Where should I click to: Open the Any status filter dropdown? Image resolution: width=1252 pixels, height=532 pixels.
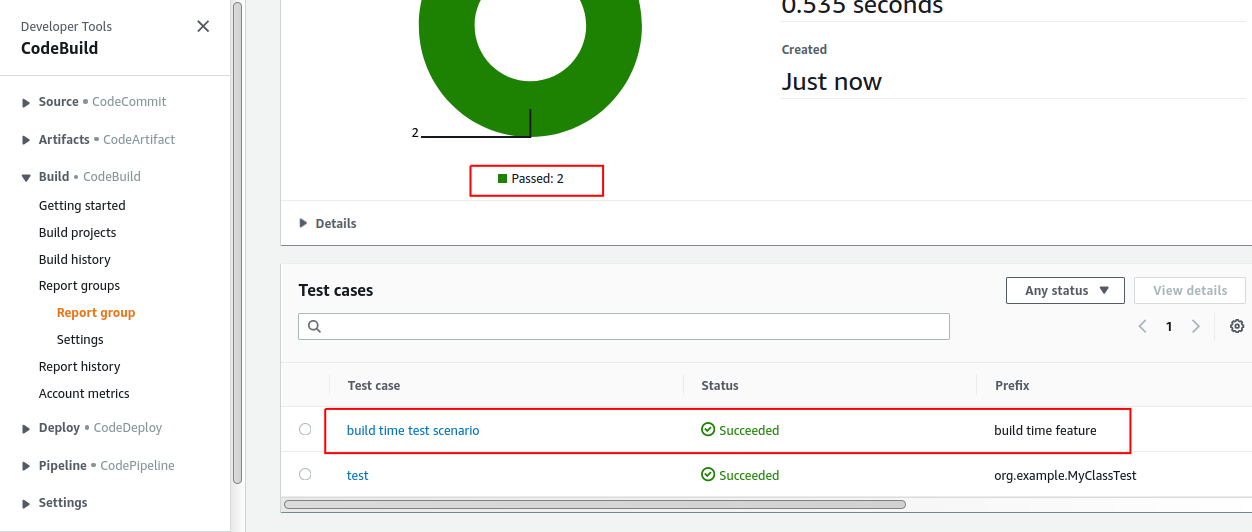[1065, 291]
